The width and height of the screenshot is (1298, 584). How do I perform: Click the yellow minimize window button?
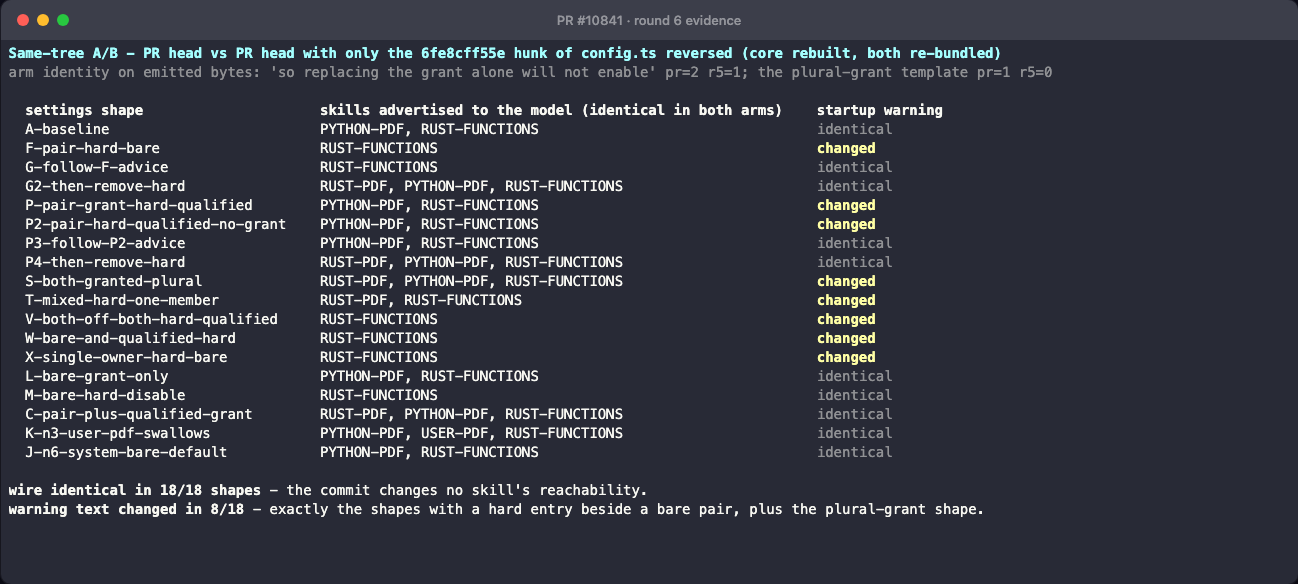[x=42, y=20]
